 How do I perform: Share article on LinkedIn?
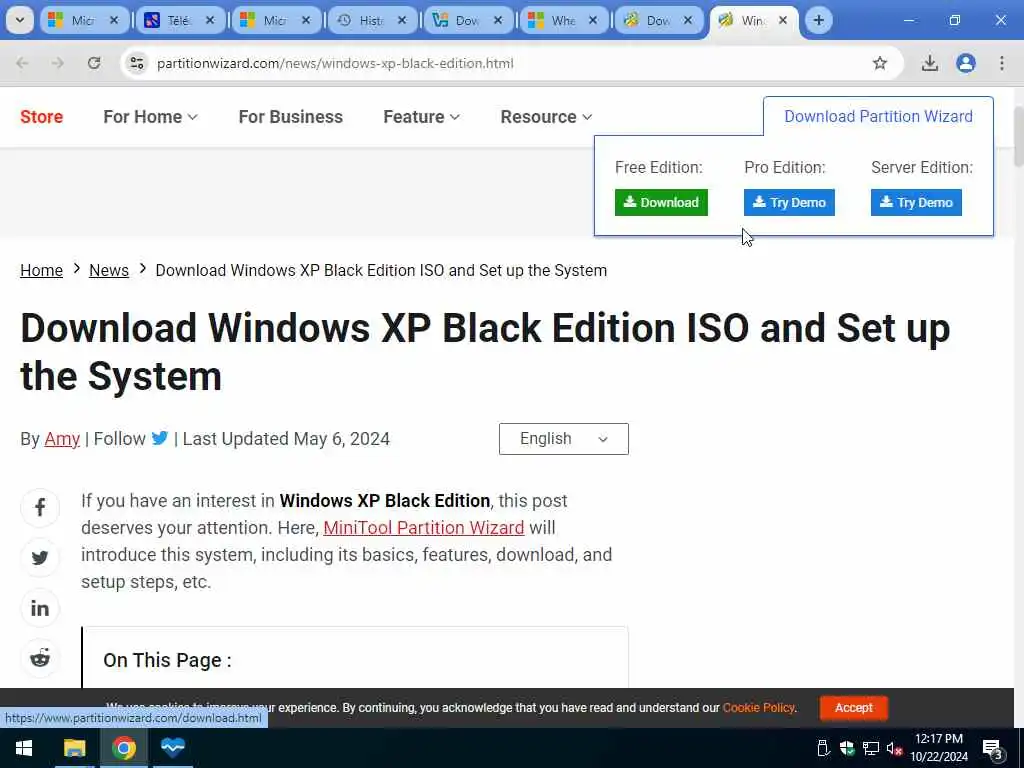40,608
